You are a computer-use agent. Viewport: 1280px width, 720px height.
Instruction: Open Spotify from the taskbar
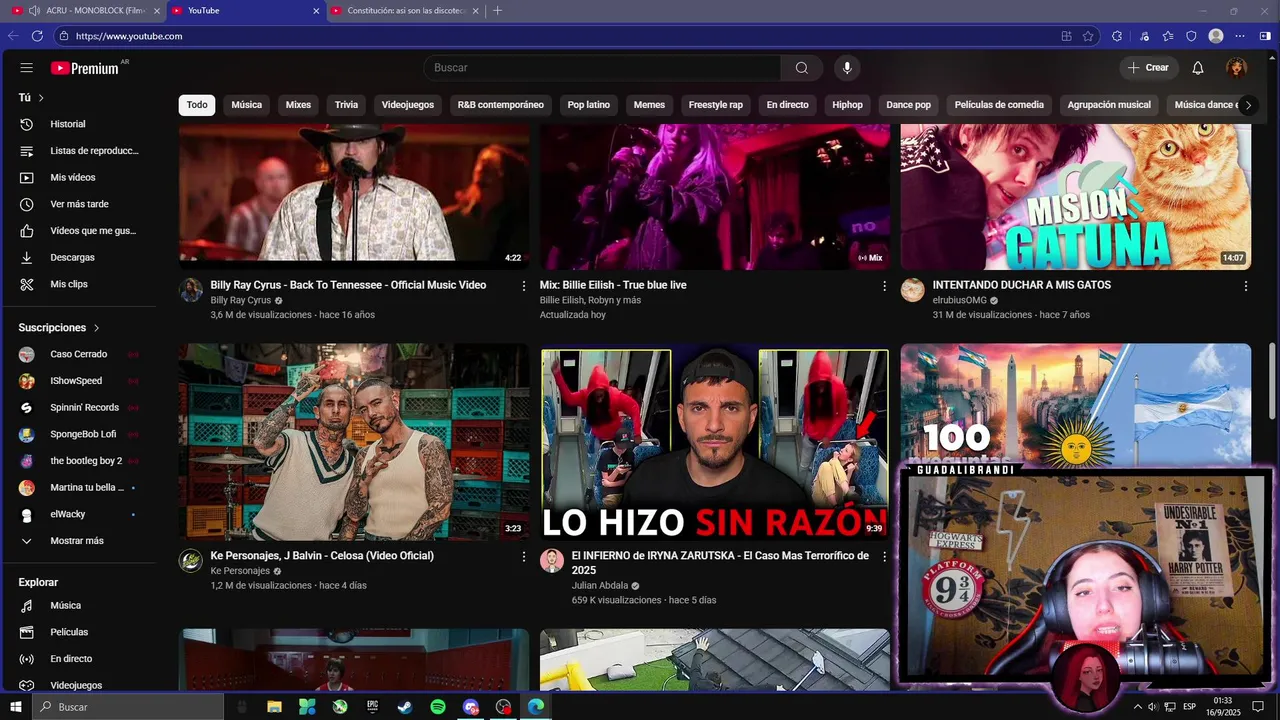438,707
